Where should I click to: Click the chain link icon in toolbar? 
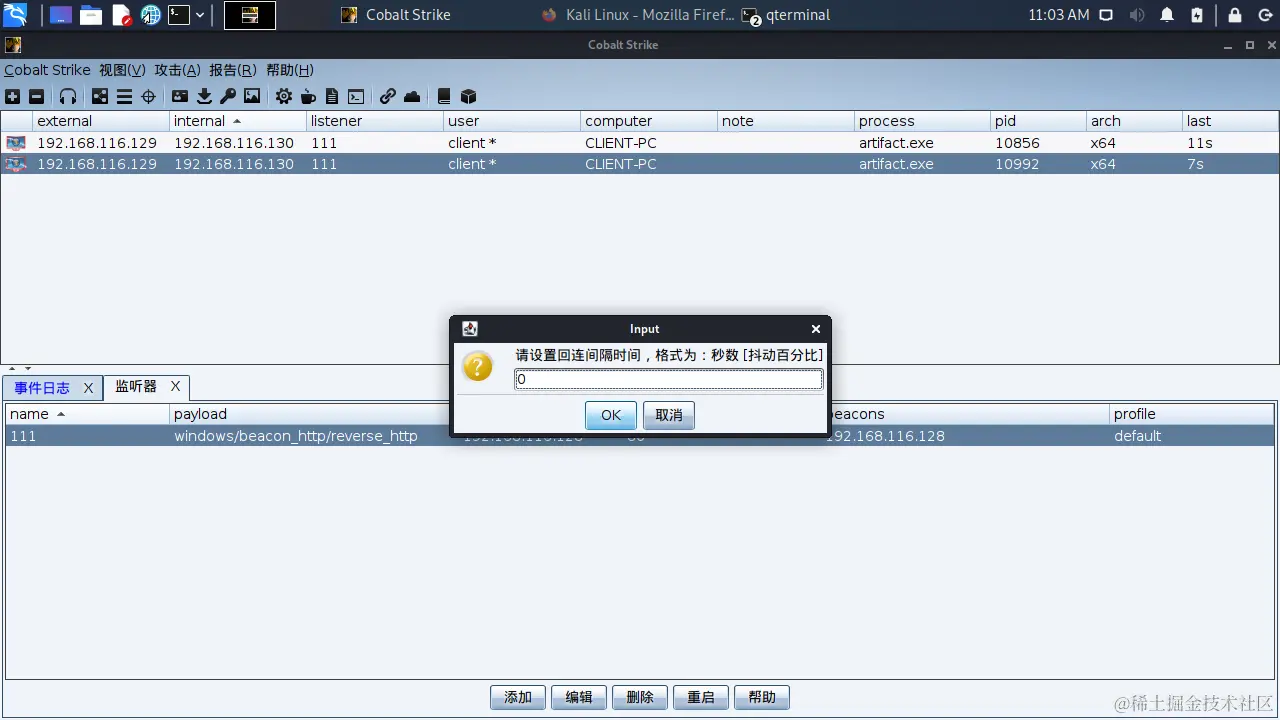point(388,97)
